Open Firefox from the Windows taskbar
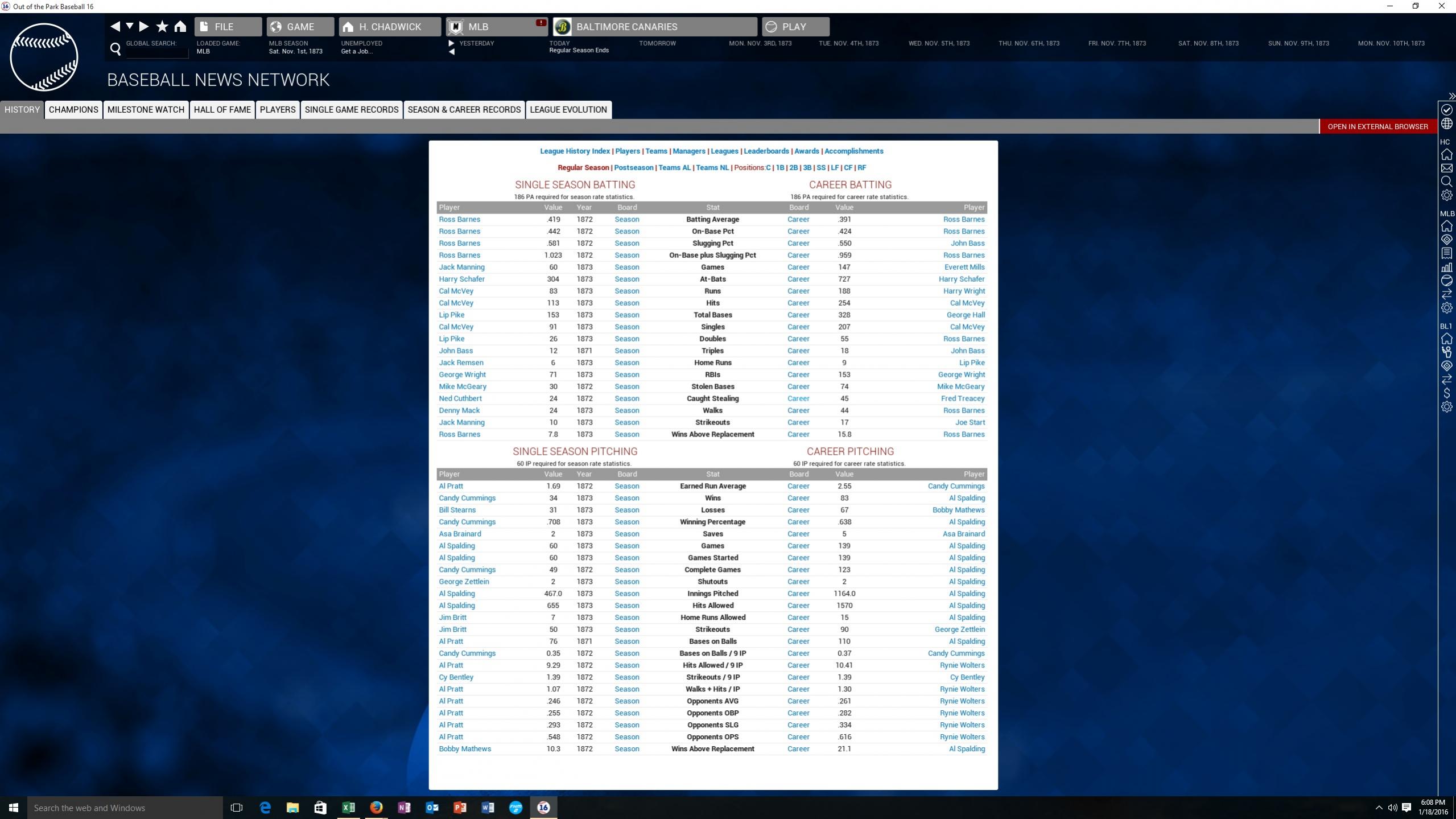 [376, 807]
